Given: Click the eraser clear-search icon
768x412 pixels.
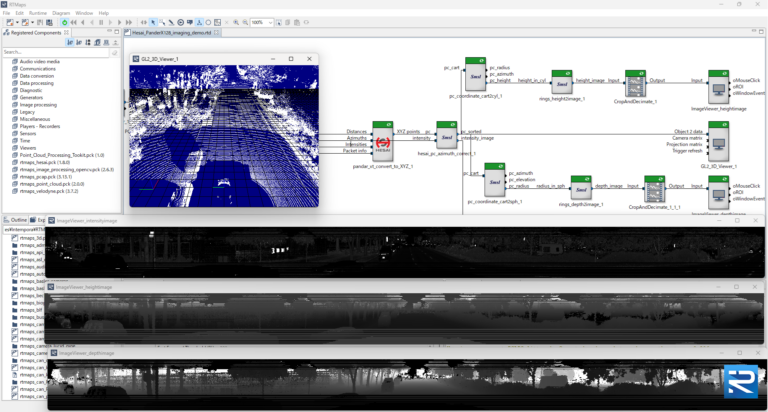Looking at the screenshot, I should coord(114,52).
